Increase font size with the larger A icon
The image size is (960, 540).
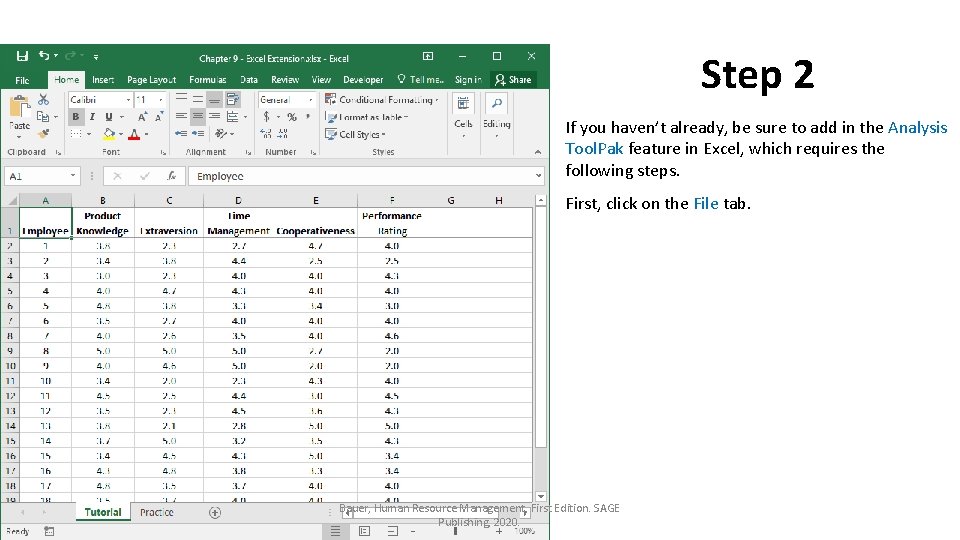[x=142, y=116]
